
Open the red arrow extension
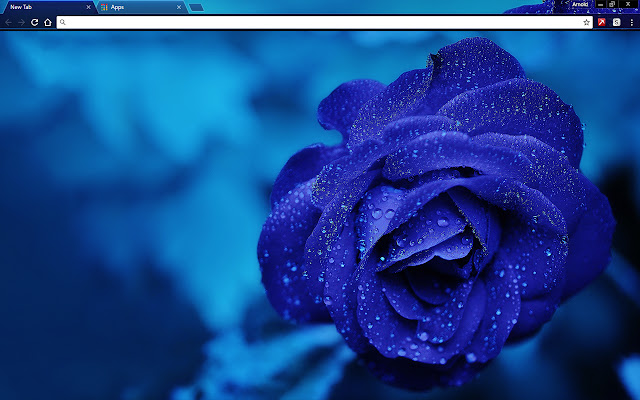coord(602,22)
